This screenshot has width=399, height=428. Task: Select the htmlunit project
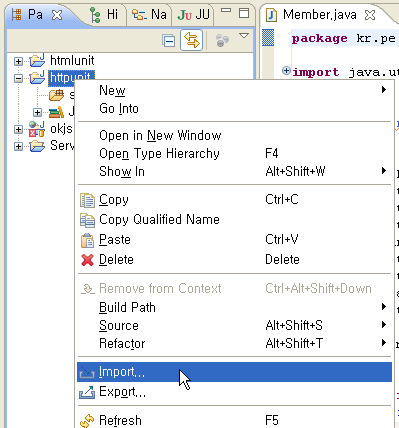pyautogui.click(x=72, y=60)
